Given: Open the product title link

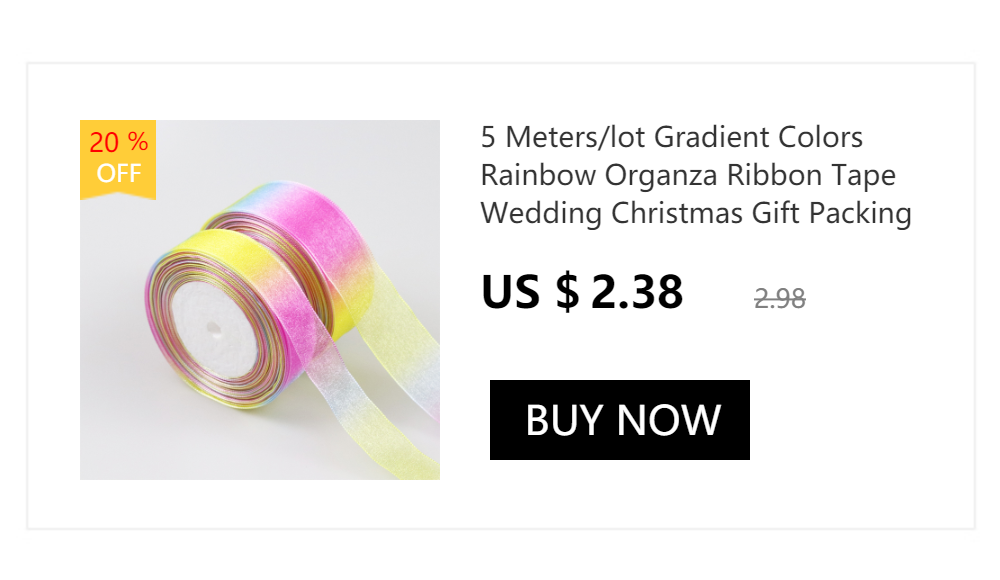Looking at the screenshot, I should click(x=696, y=175).
